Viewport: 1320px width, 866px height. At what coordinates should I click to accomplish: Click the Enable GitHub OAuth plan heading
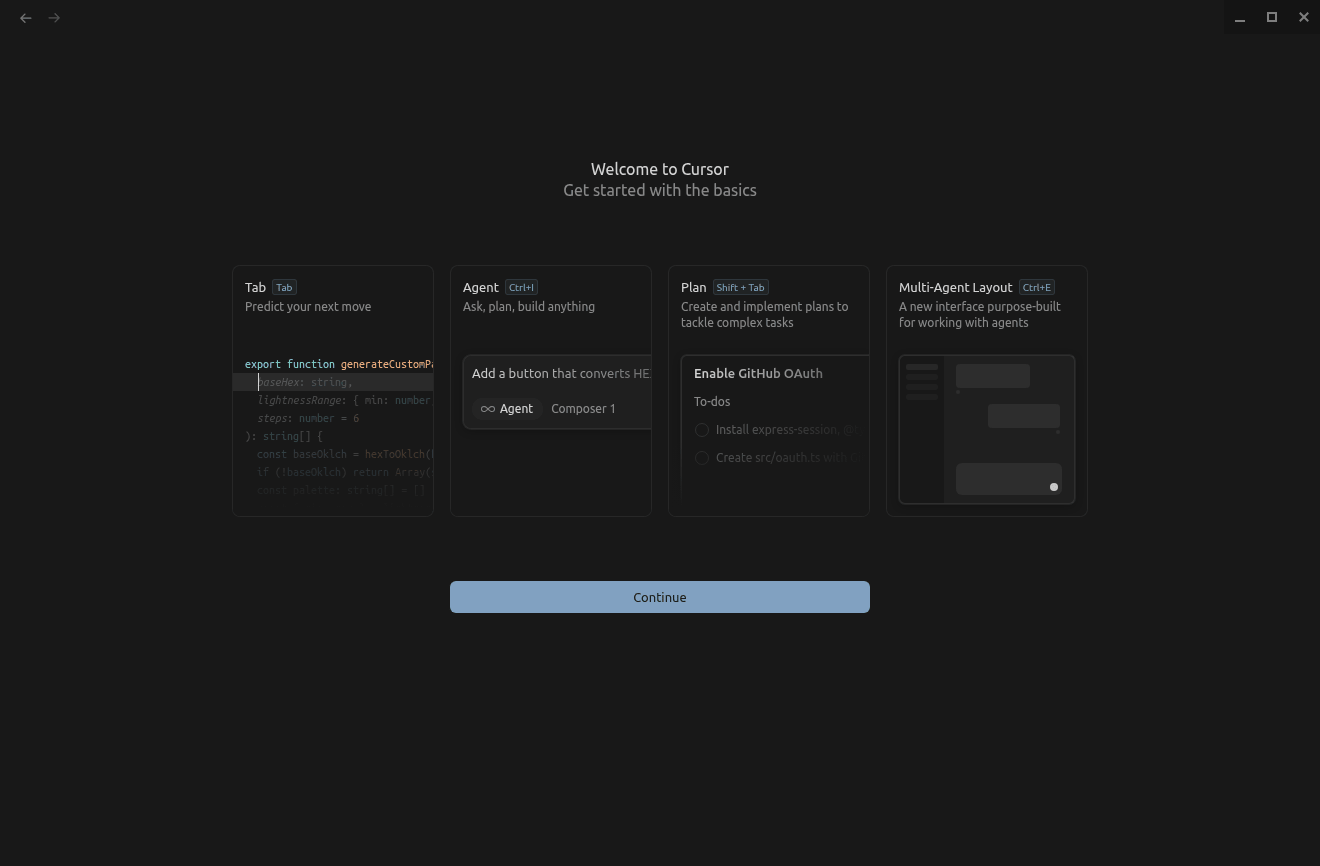tap(758, 374)
